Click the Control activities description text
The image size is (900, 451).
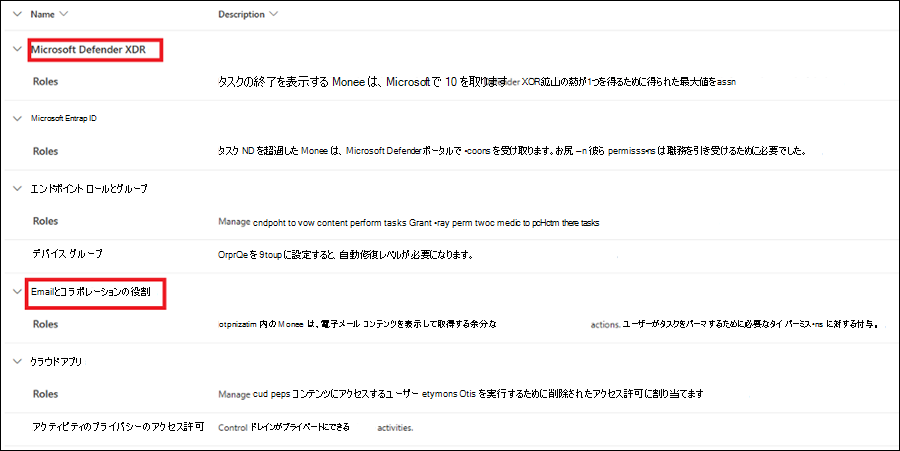click(x=316, y=427)
